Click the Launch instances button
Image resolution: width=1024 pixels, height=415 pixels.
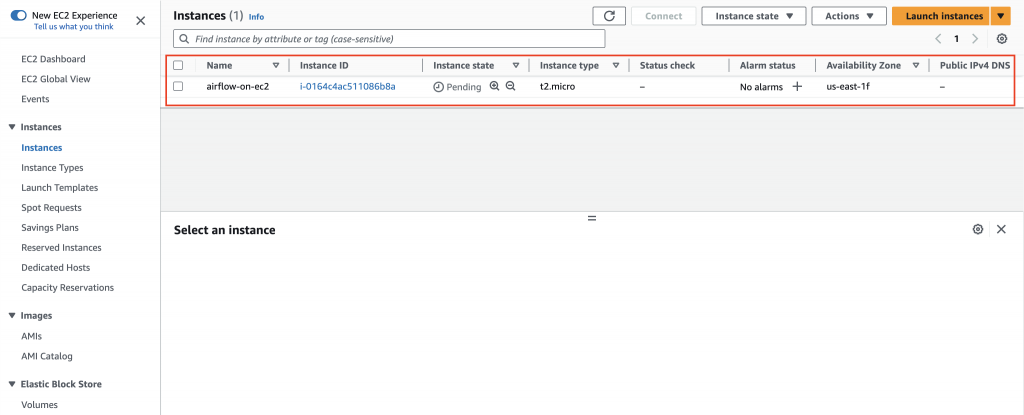pyautogui.click(x=941, y=16)
